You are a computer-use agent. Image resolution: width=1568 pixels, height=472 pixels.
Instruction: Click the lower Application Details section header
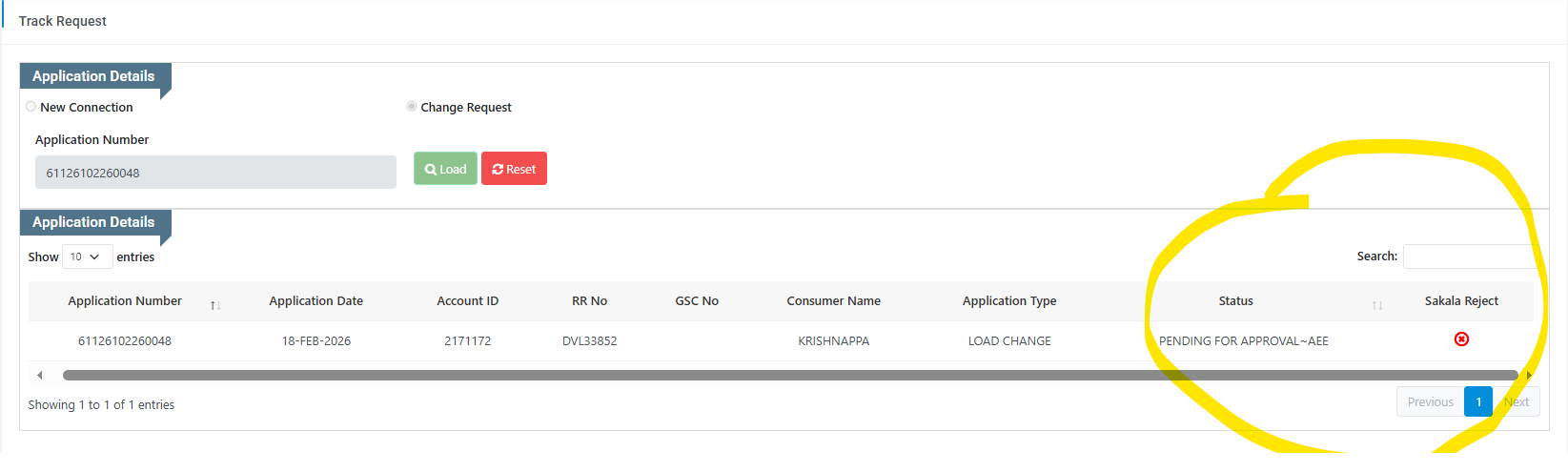(x=93, y=222)
